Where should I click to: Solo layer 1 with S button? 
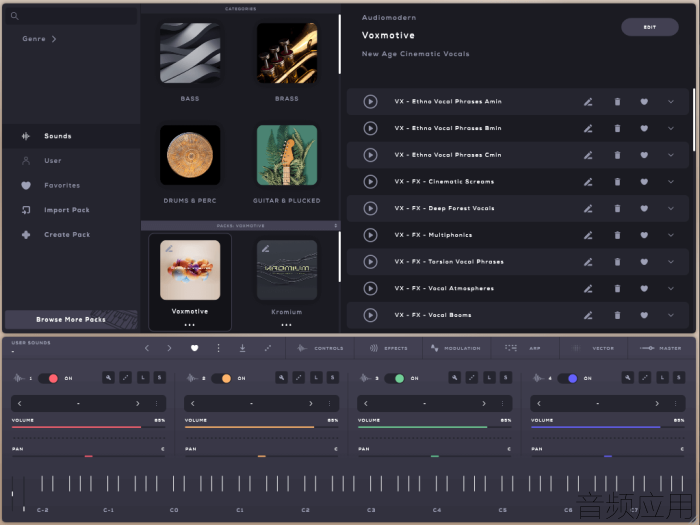(159, 378)
